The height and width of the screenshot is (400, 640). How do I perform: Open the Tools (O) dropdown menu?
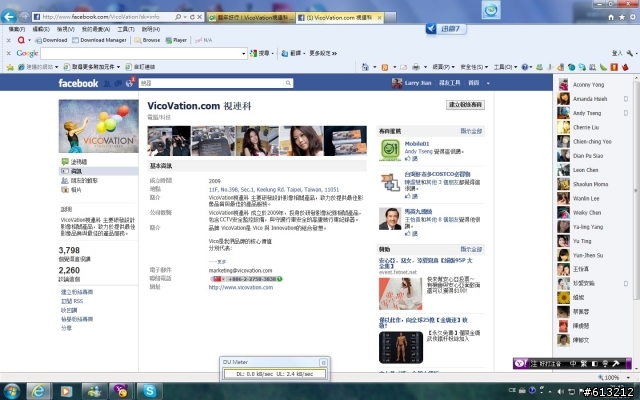(505, 67)
